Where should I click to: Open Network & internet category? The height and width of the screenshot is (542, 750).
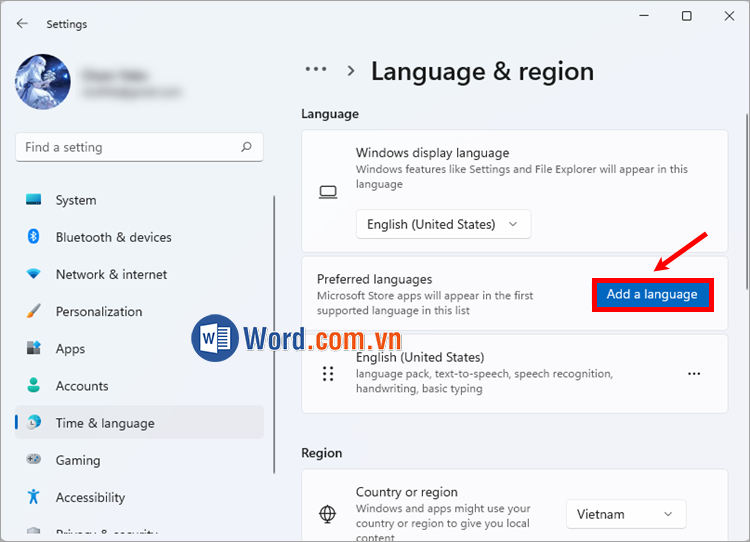tap(139, 275)
